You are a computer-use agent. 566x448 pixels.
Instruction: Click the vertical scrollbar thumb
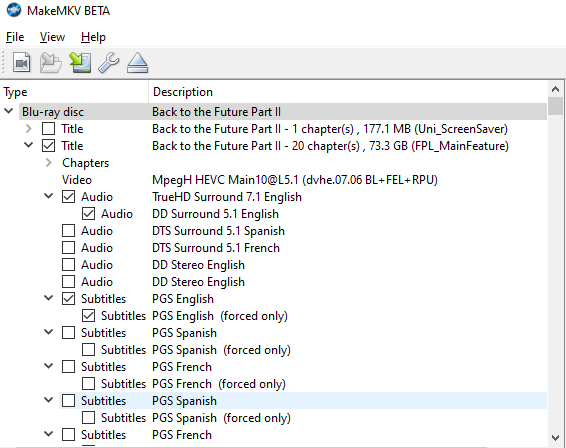click(556, 106)
